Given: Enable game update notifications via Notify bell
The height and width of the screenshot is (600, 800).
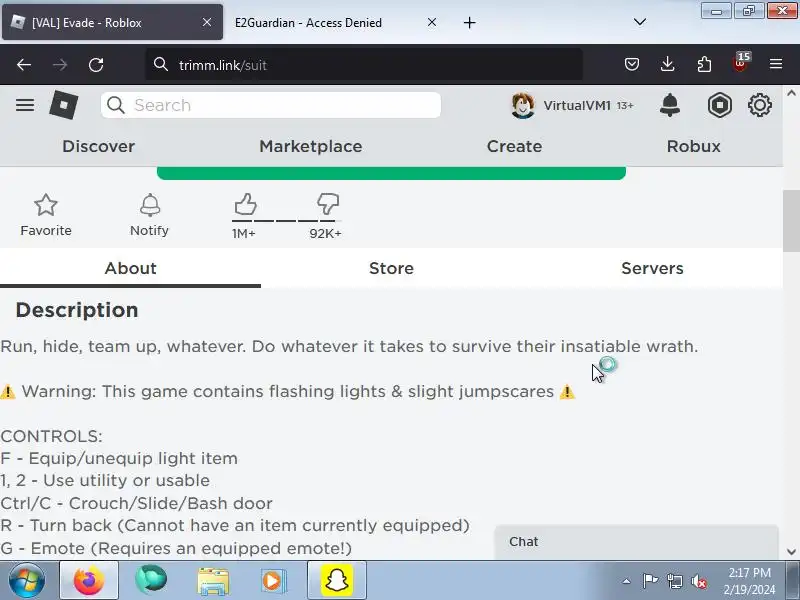Looking at the screenshot, I should coord(149,205).
